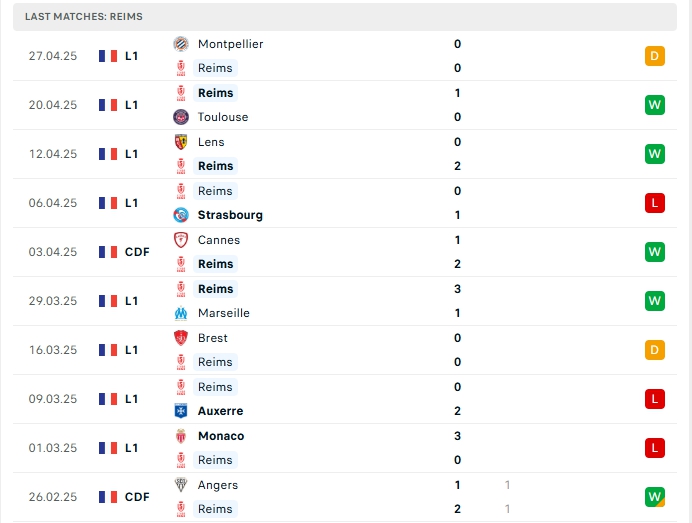Click the Cannes club crest icon
Screen dimensions: 692x523
coord(181,240)
